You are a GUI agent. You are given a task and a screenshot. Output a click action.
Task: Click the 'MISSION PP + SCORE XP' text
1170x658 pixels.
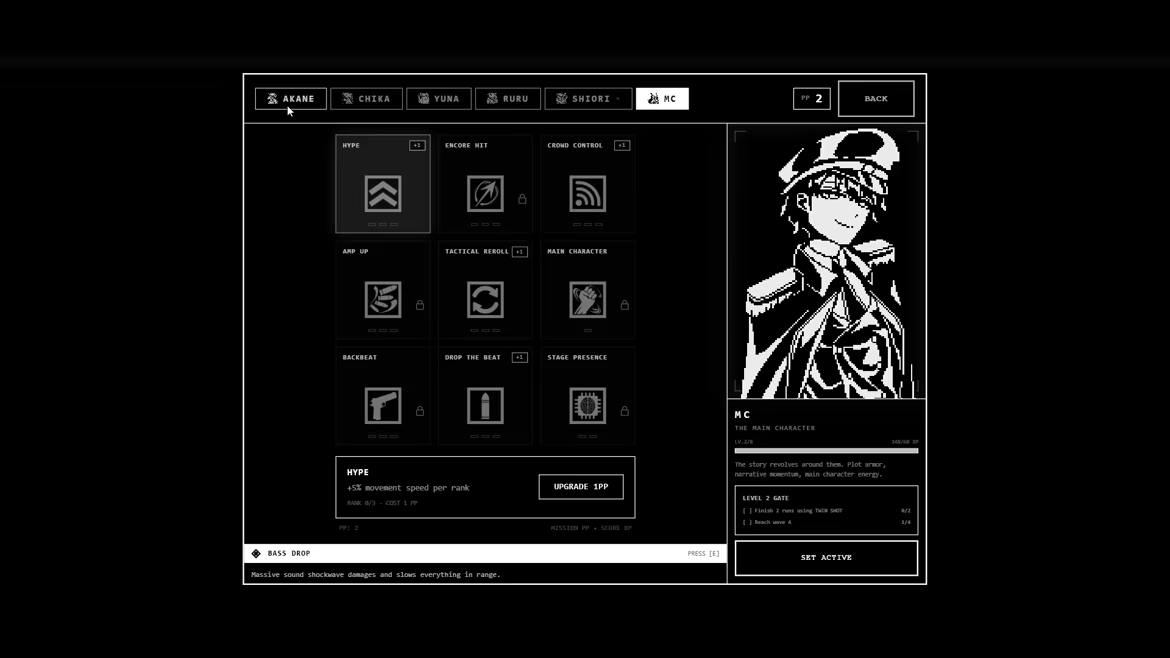coord(591,528)
